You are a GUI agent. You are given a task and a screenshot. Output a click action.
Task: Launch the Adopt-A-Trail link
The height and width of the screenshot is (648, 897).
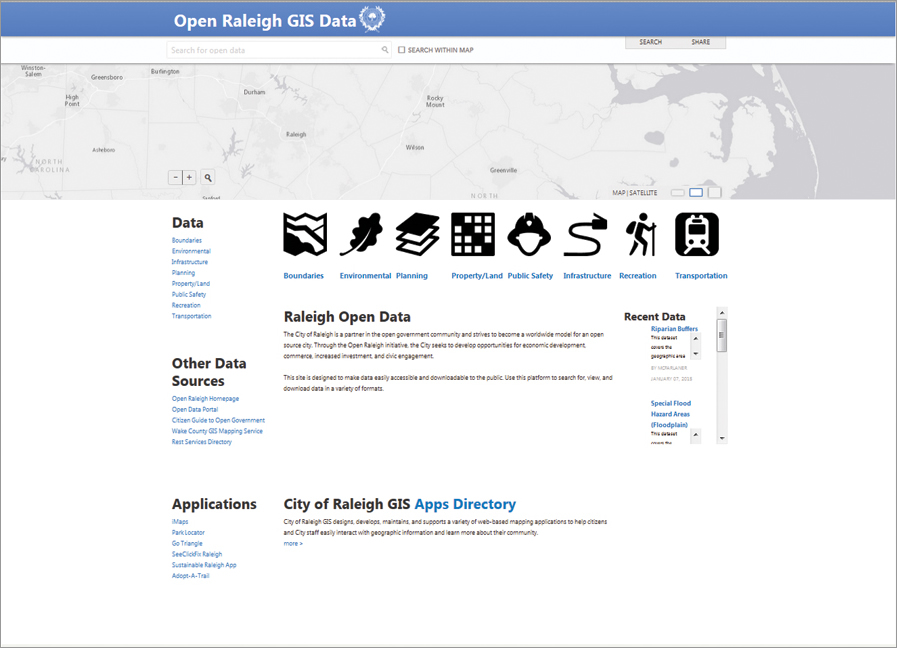(190, 576)
